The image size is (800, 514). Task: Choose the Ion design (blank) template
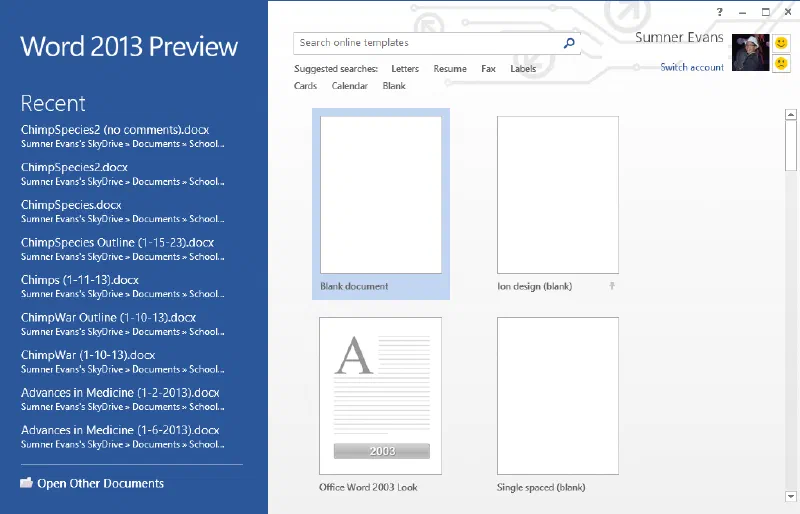click(x=558, y=204)
